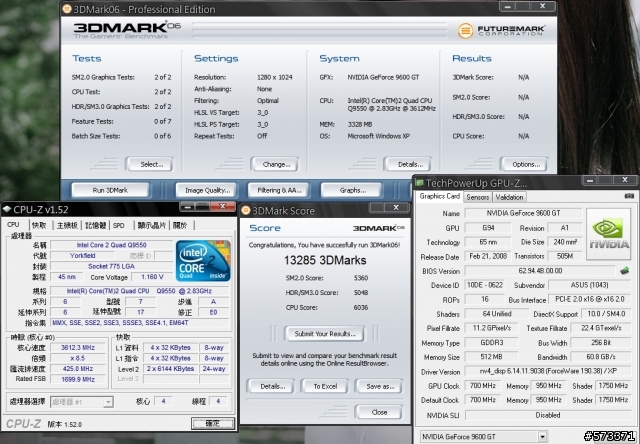Click Close in the 3DMark Score window

[379, 412]
